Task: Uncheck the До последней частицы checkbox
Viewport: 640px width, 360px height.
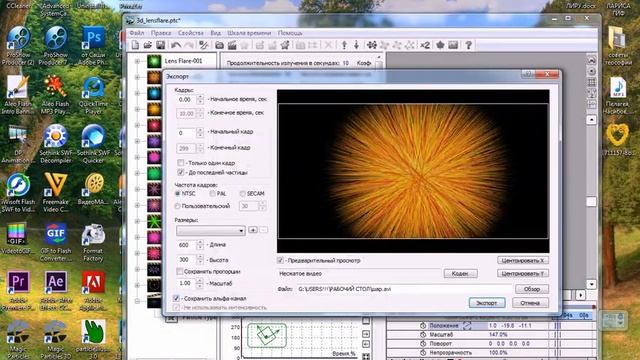Action: coord(181,173)
